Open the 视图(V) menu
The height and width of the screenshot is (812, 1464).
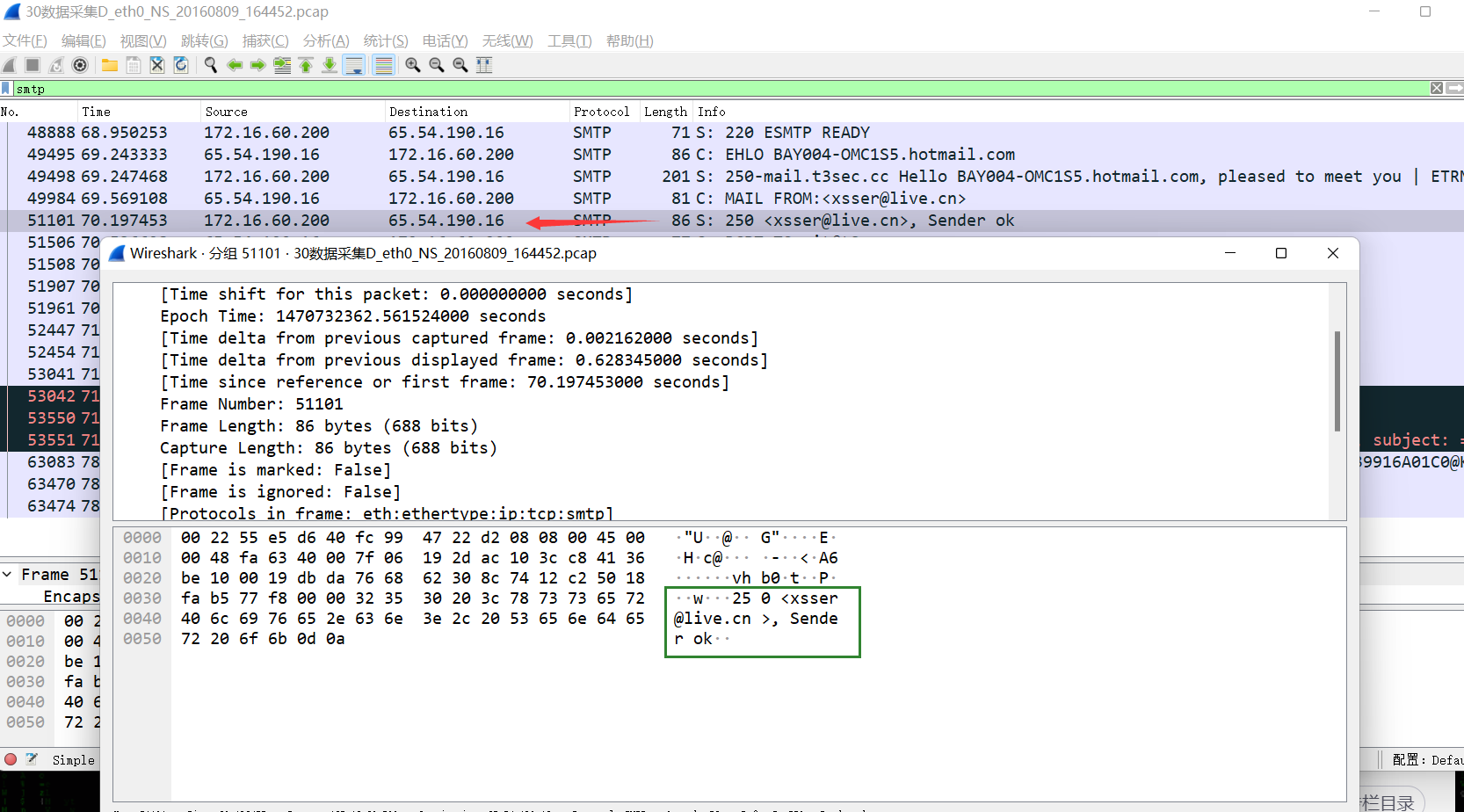[143, 40]
